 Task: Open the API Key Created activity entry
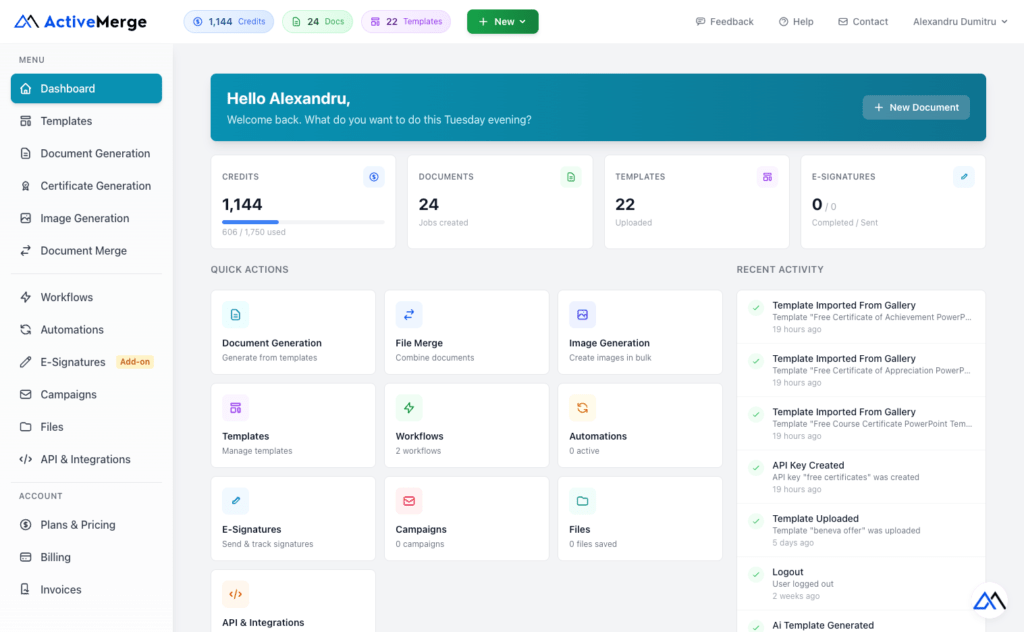[861, 477]
